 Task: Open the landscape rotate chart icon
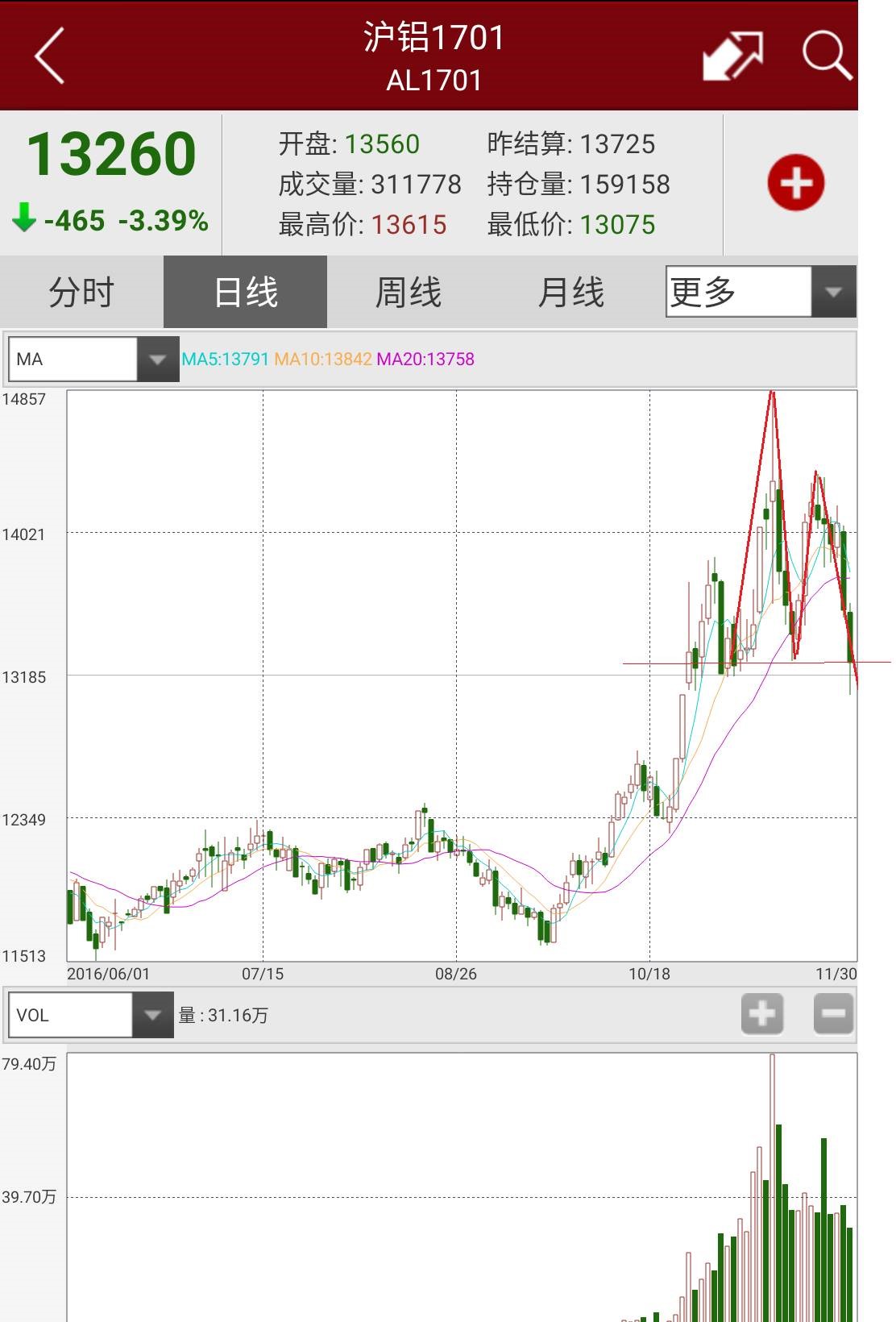click(732, 56)
